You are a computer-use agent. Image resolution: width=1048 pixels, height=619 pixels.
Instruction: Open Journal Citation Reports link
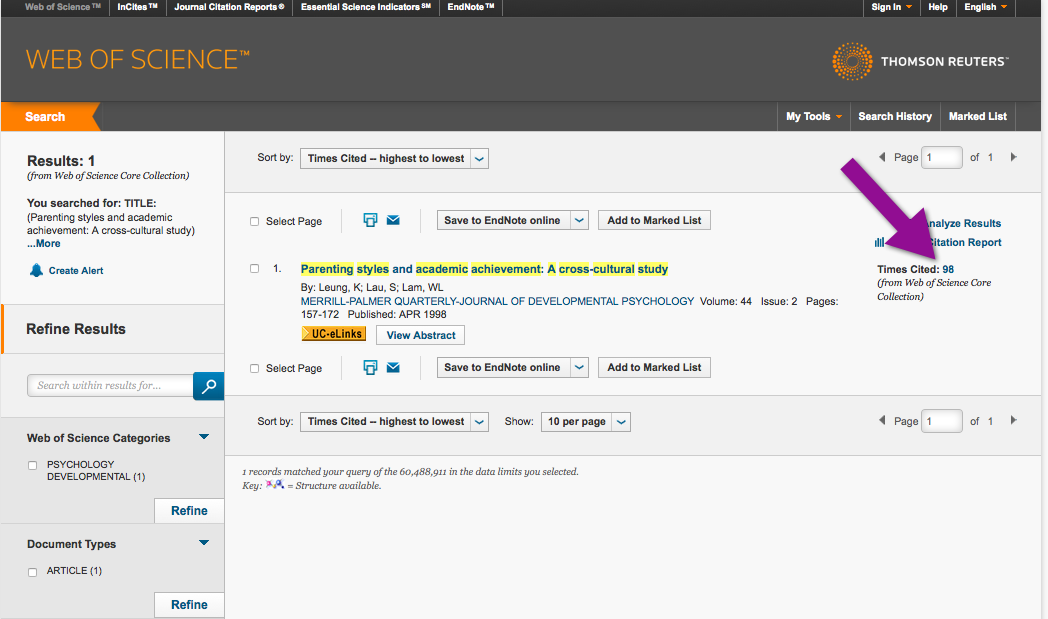click(x=229, y=7)
